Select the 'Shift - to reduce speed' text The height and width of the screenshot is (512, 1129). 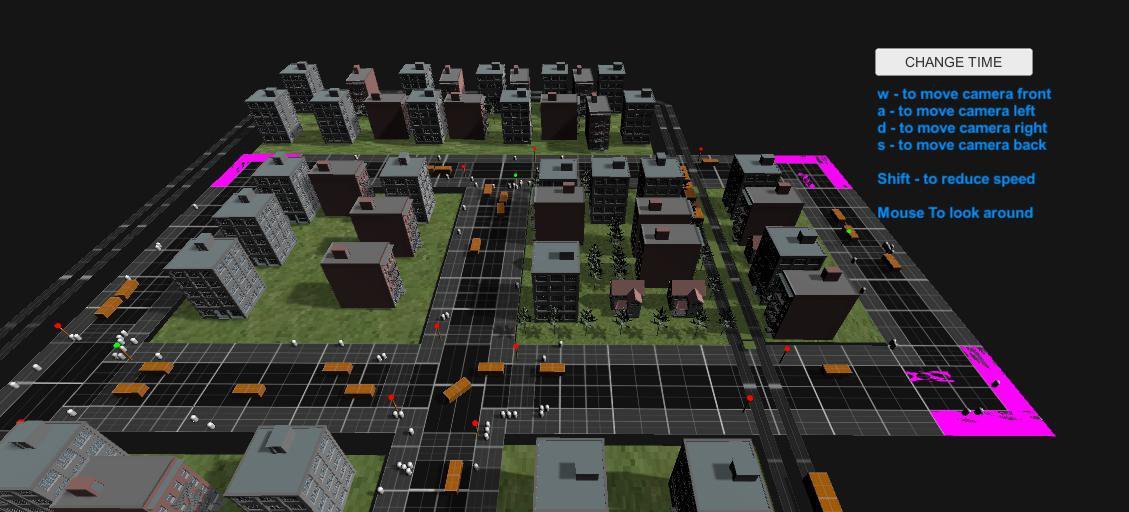tap(955, 179)
